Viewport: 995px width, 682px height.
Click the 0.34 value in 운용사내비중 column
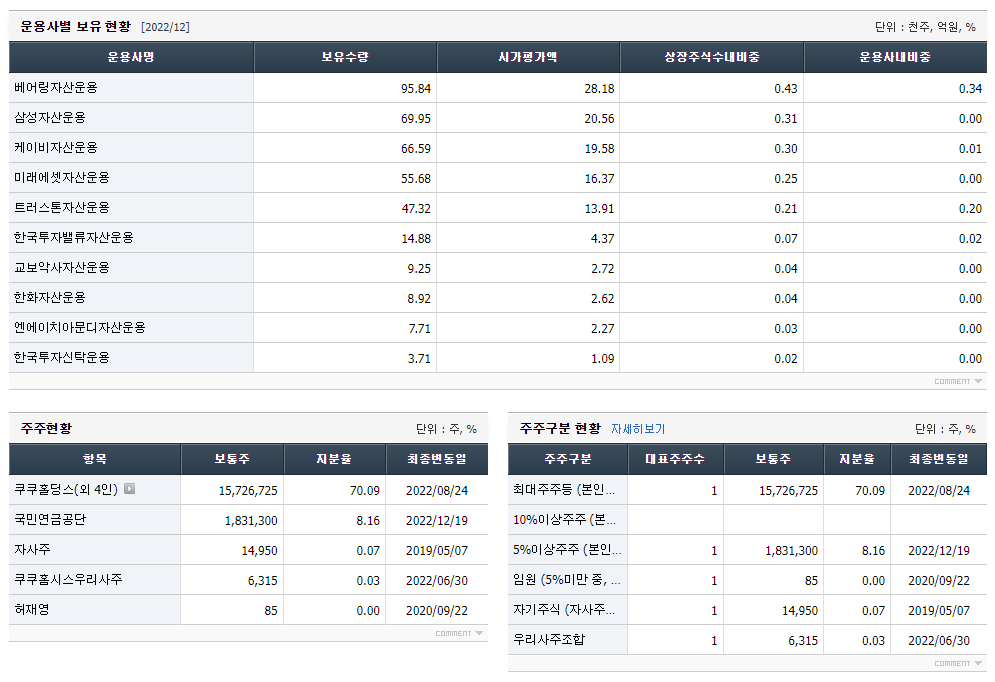click(970, 89)
